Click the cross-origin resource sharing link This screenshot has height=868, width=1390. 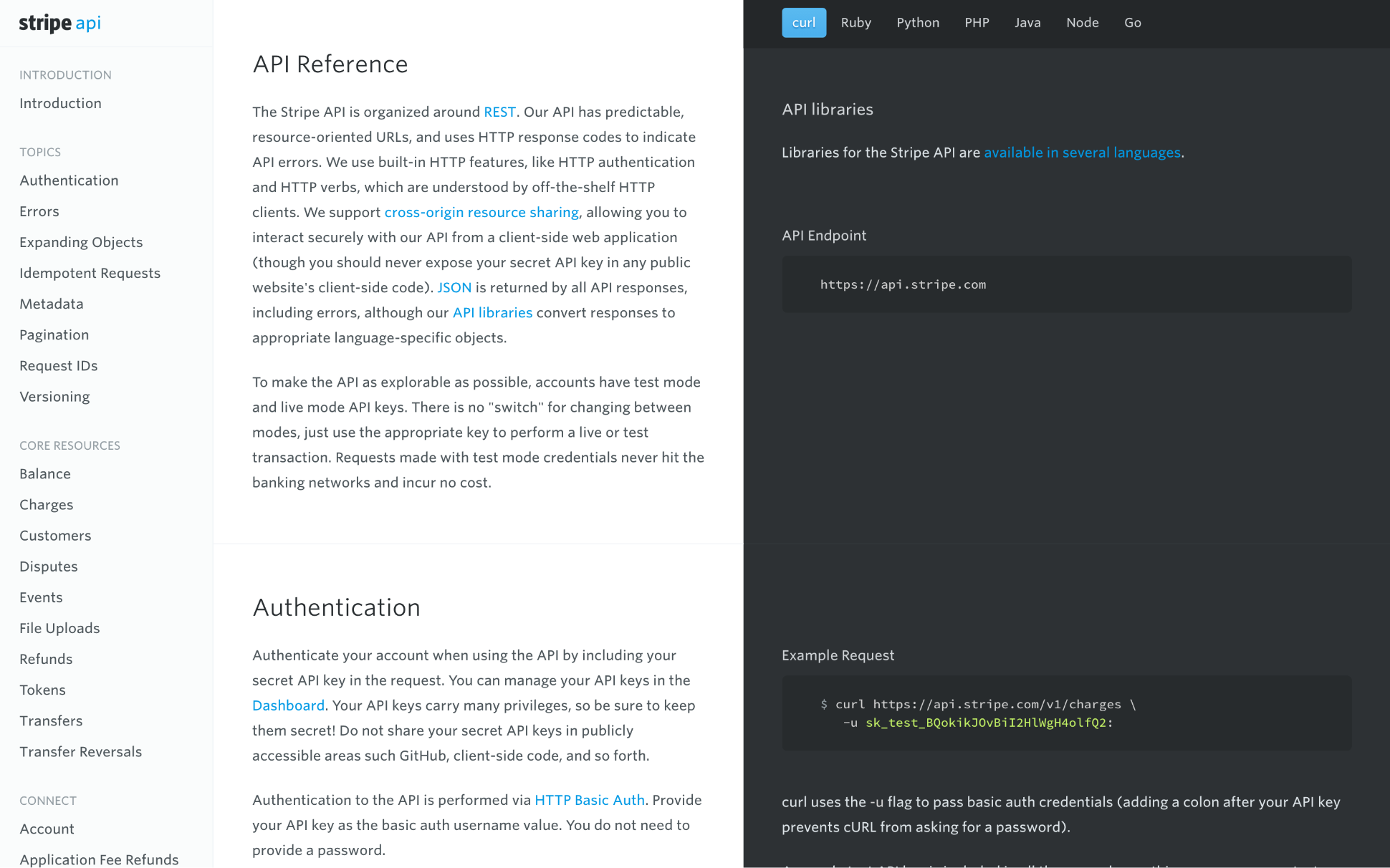click(481, 212)
